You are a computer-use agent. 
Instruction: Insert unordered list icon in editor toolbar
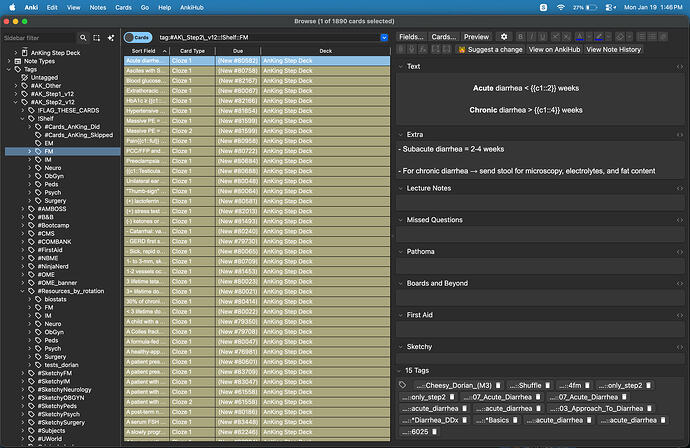tap(641, 37)
